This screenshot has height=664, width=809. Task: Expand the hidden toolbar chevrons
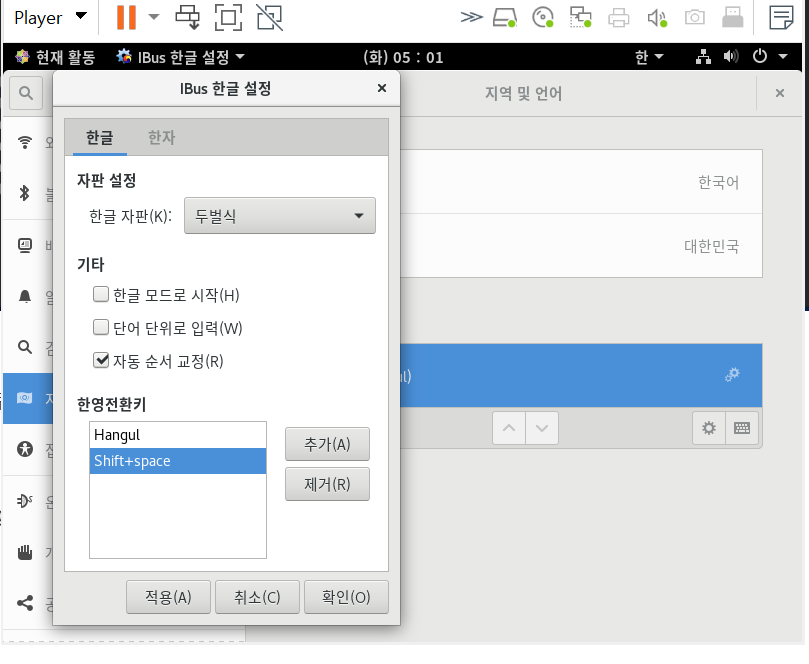coord(472,17)
